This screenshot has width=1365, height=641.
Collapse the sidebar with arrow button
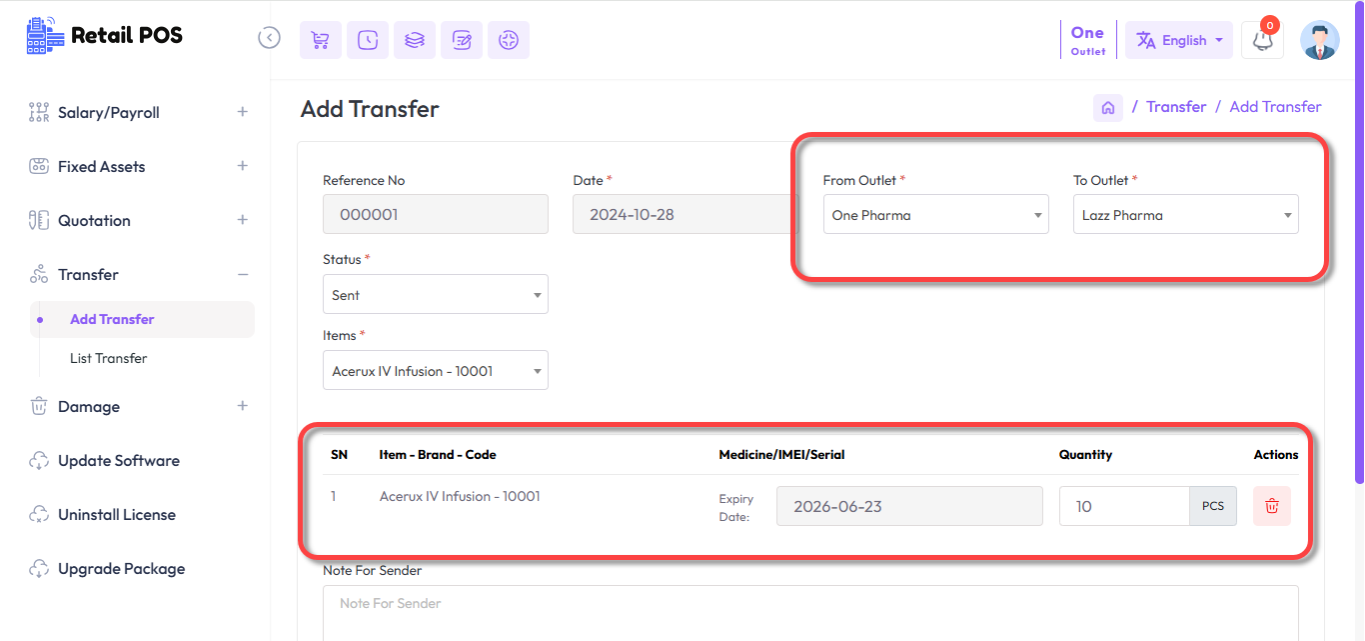pos(269,38)
